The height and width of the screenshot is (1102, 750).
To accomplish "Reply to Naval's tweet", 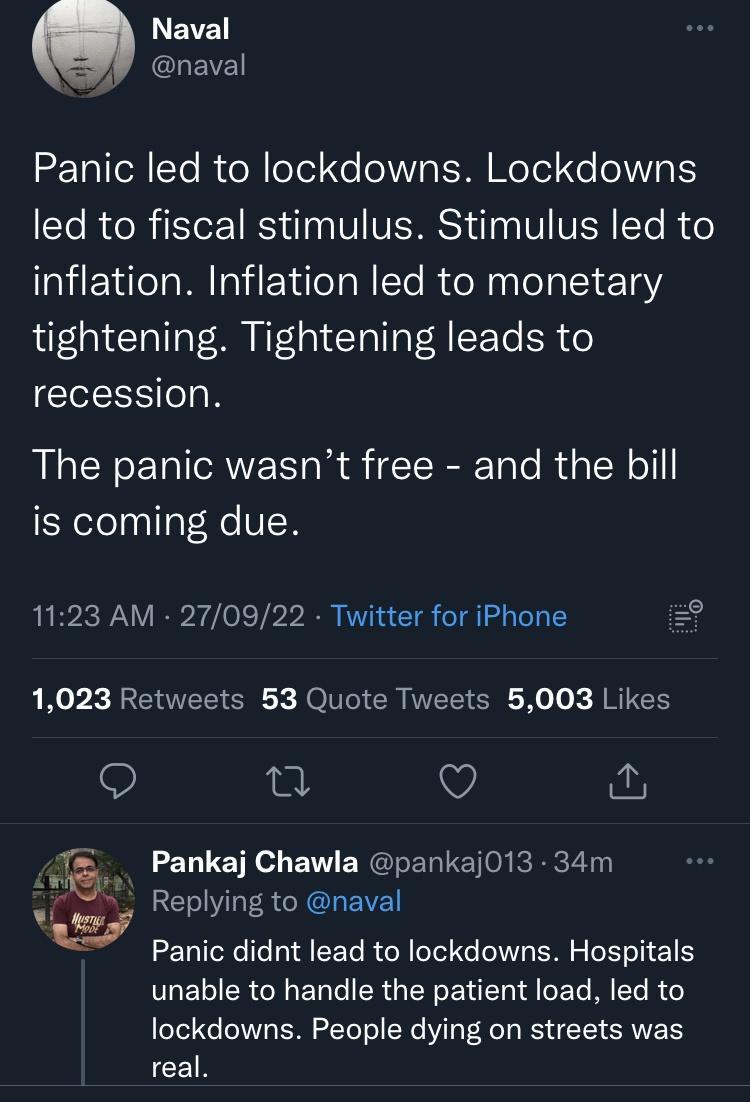I will point(119,782).
